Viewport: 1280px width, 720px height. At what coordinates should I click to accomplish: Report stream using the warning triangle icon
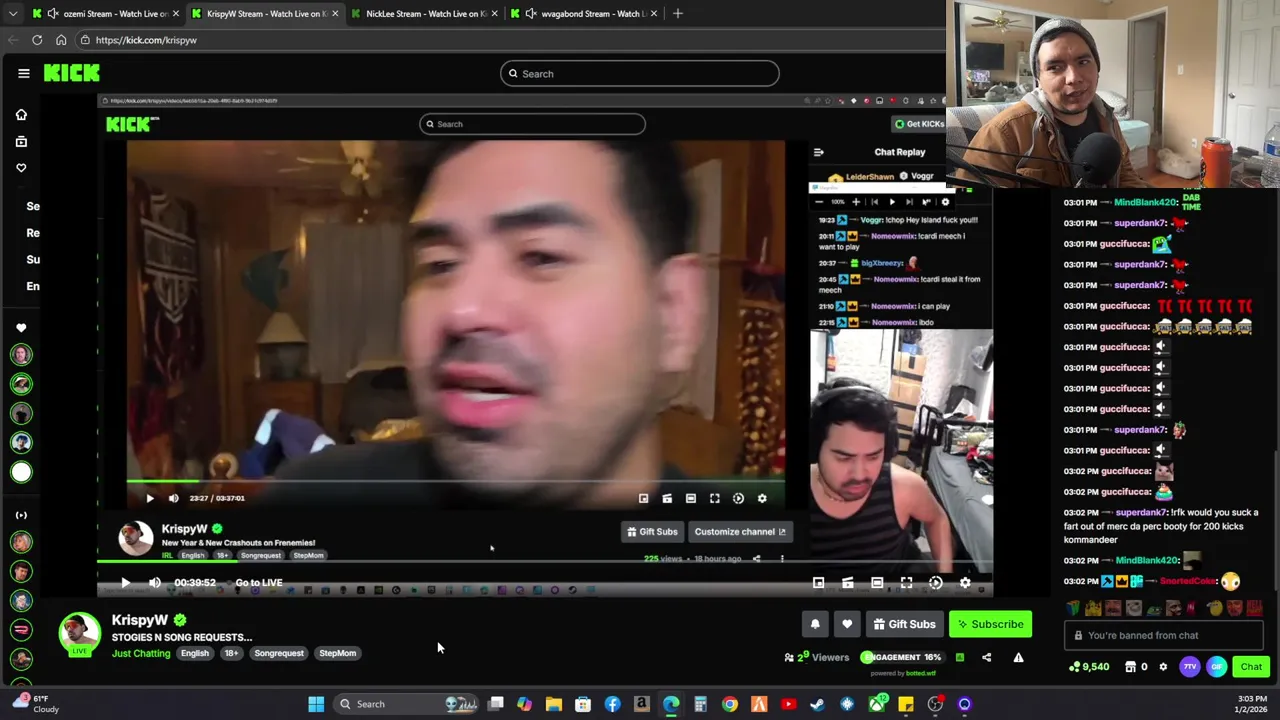click(1018, 657)
